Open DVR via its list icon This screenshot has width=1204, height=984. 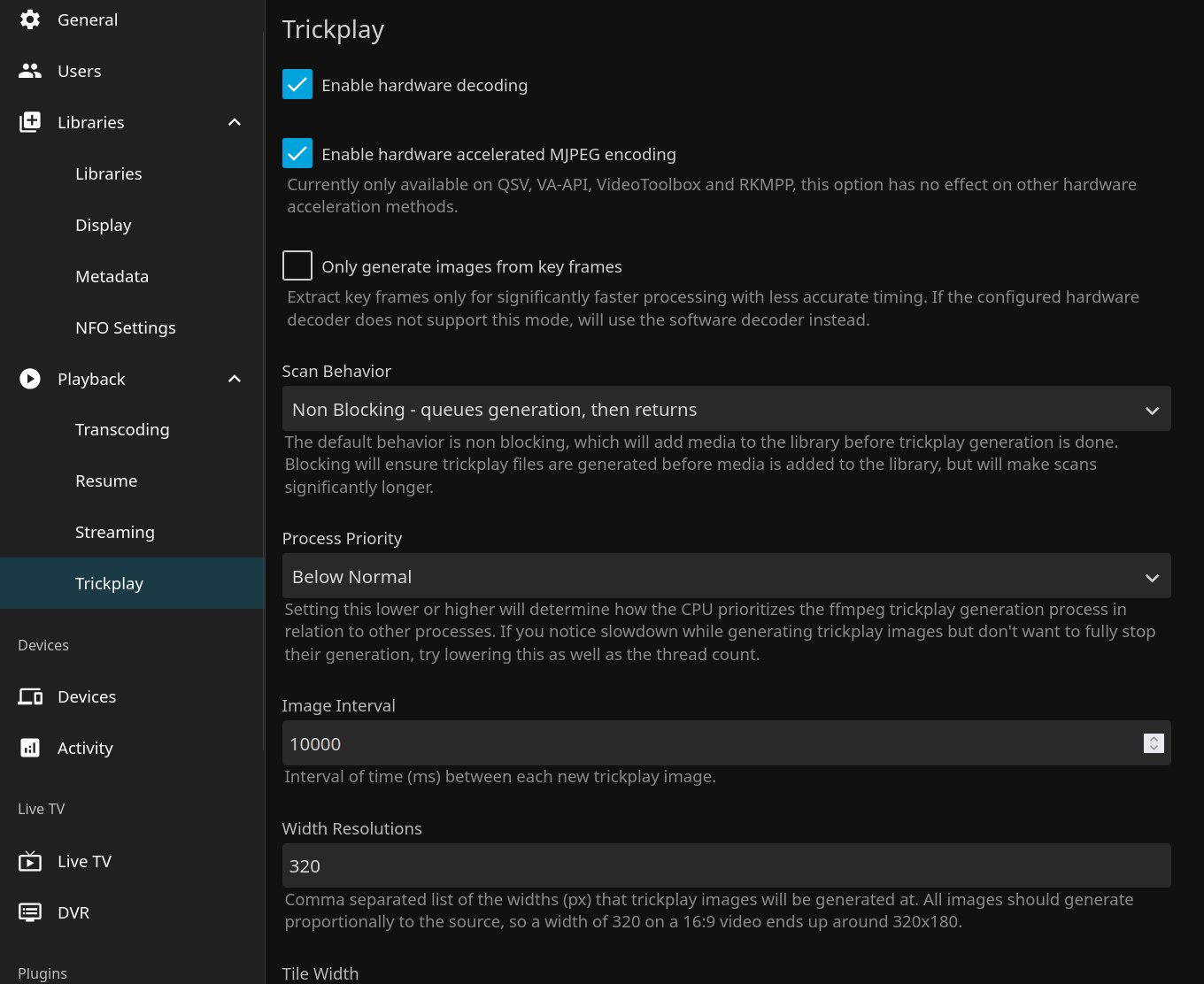(x=30, y=912)
